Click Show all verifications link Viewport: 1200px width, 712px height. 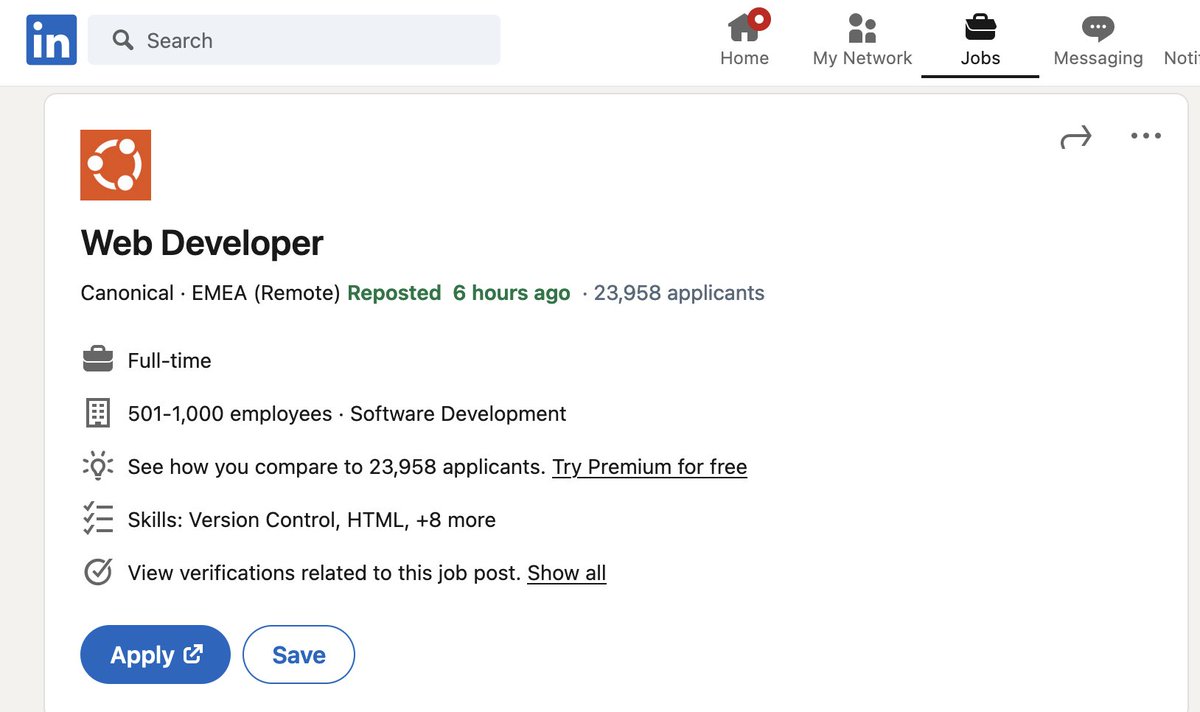click(567, 573)
